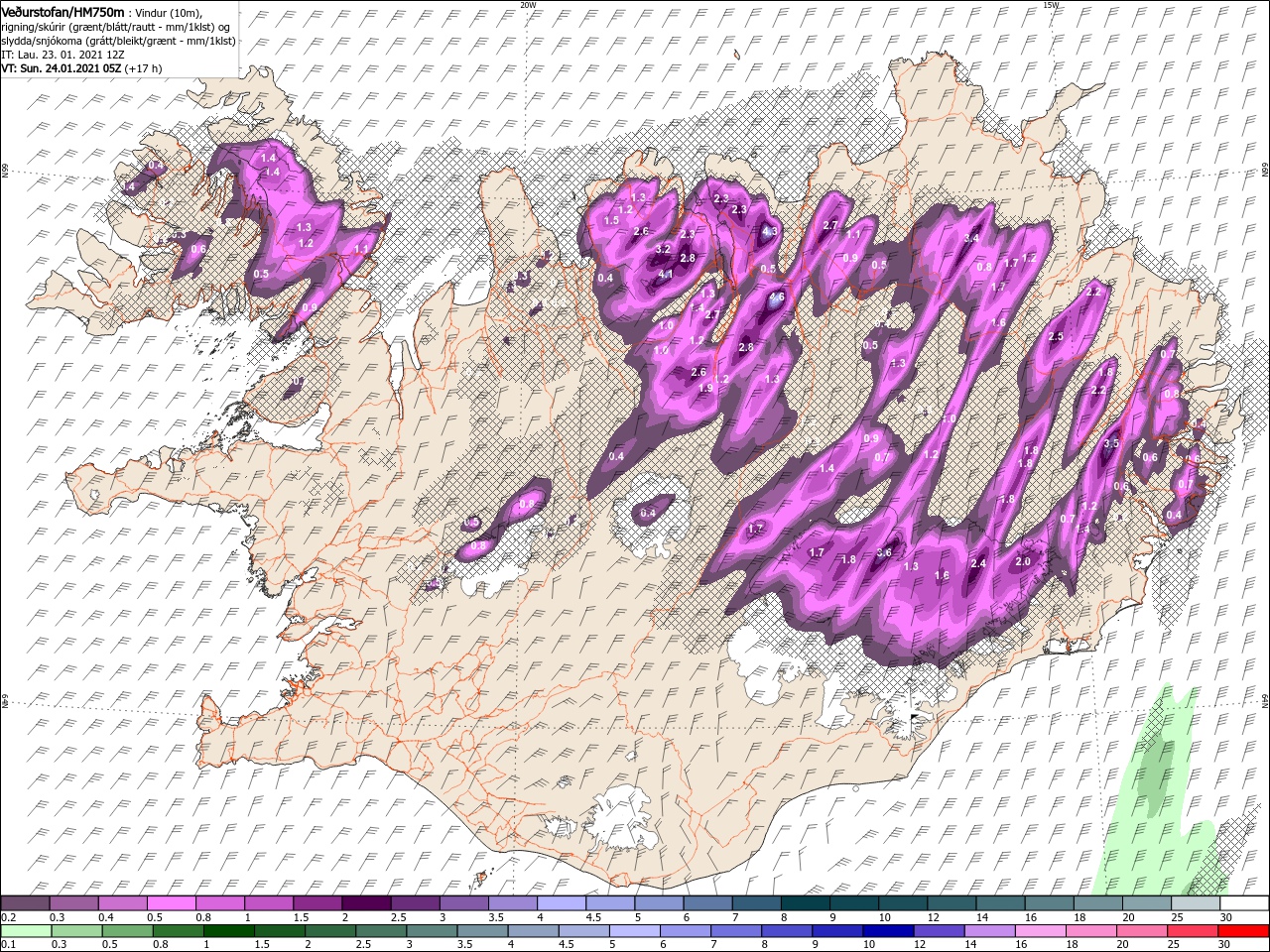Viewport: 1270px width, 952px height.
Task: Click dark teal top swatch between 8 and 9
Action: [805, 903]
